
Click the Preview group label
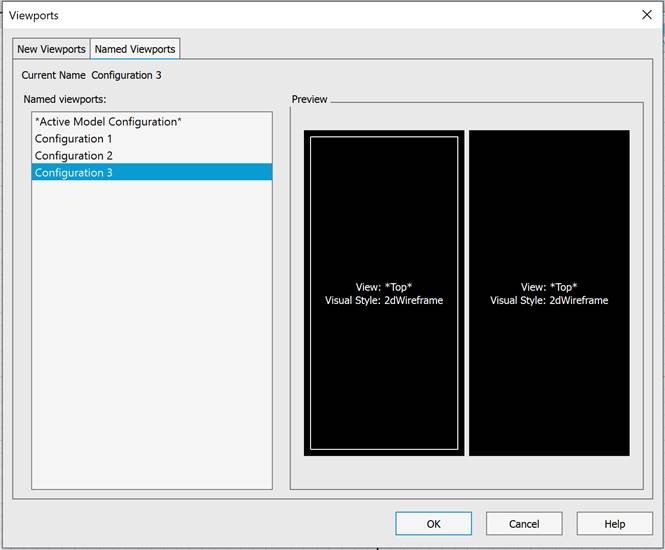[x=309, y=99]
